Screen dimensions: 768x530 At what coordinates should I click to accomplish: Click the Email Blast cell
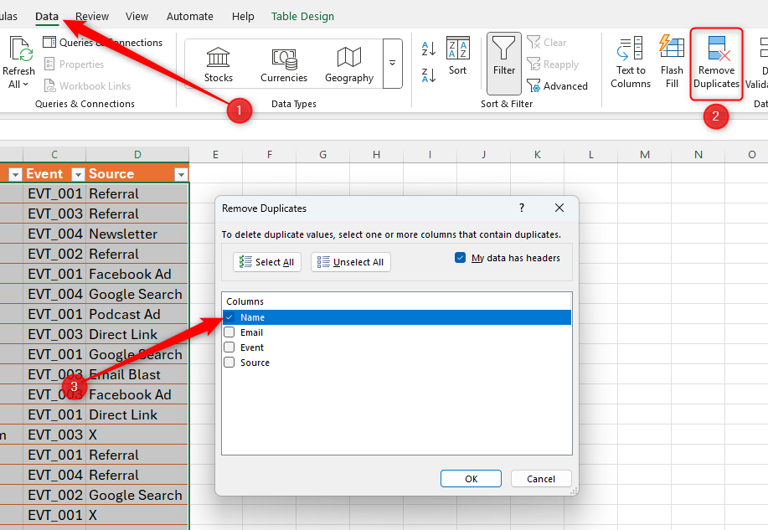137,375
